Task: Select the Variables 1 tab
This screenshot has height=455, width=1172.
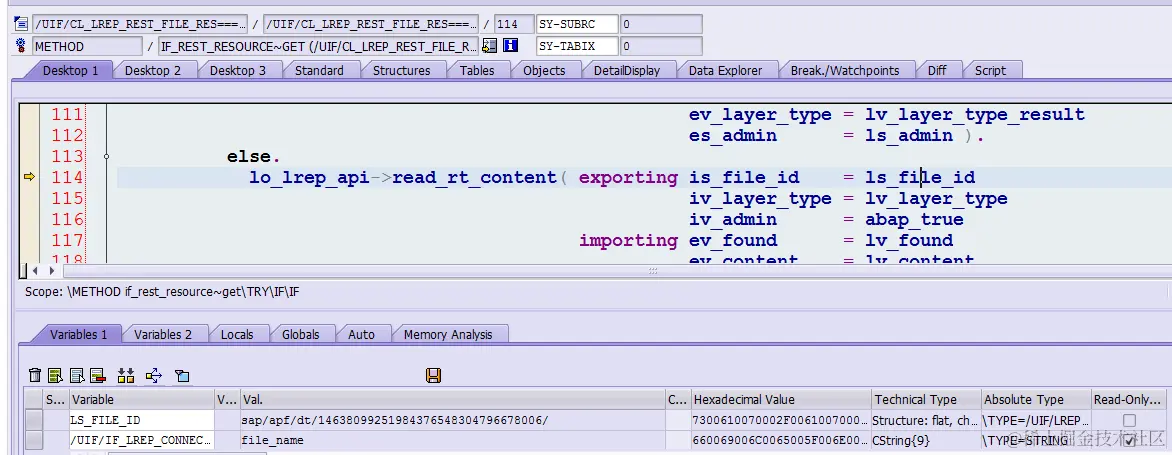Action: (x=78, y=334)
